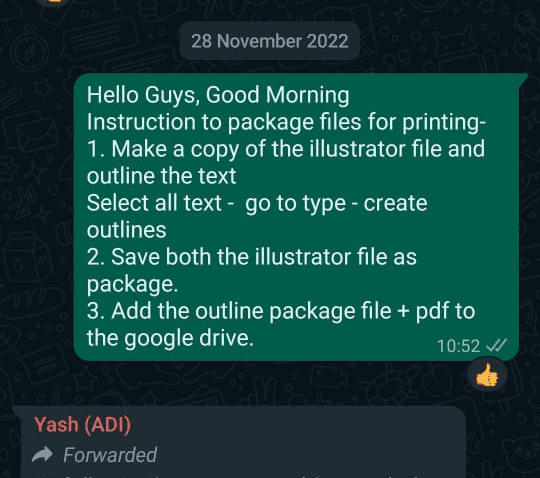Click the single word 'outlines' line
The height and width of the screenshot is (478, 540).
pyautogui.click(x=126, y=230)
